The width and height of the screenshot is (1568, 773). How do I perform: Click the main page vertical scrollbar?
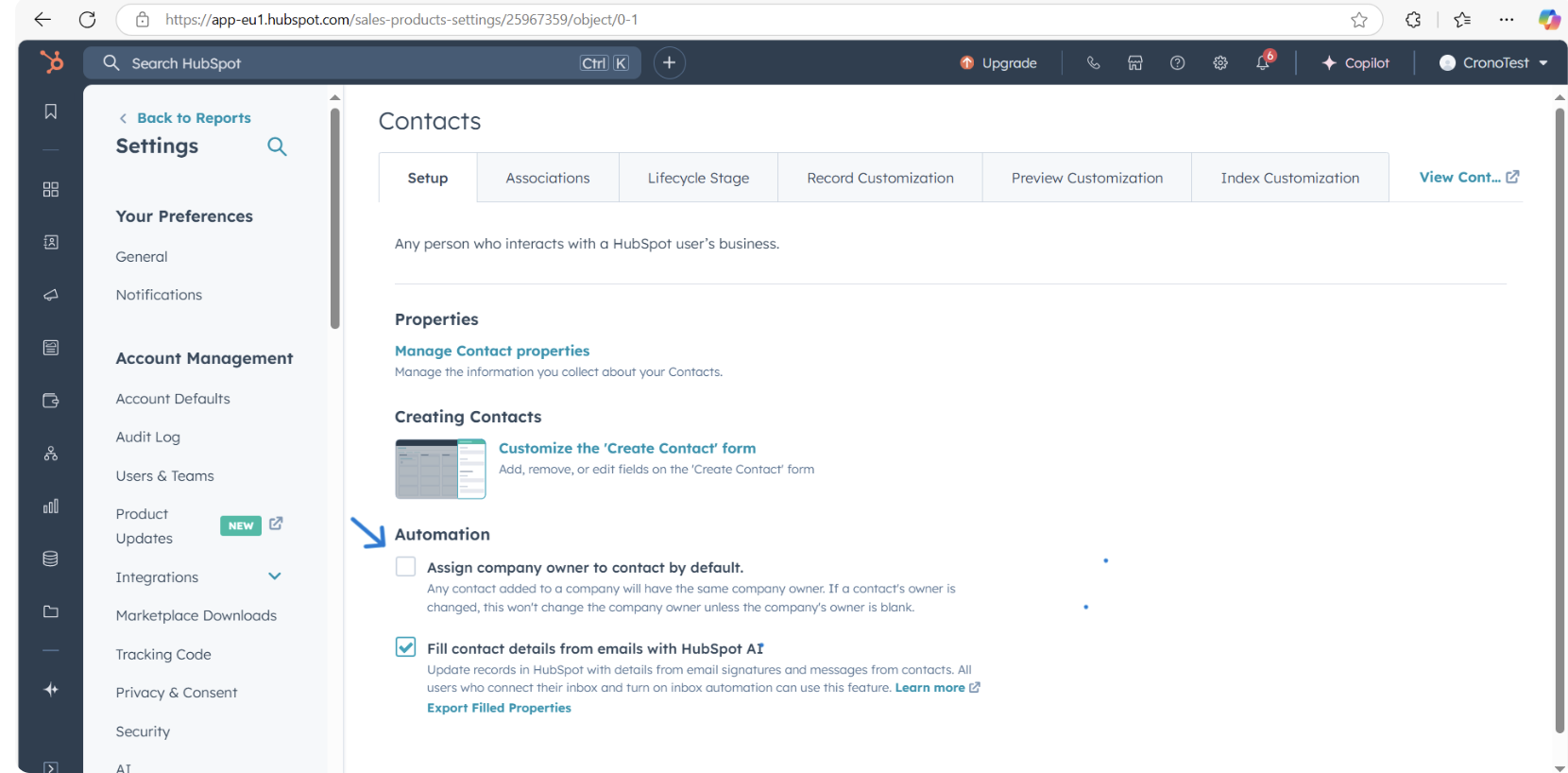(1559, 421)
